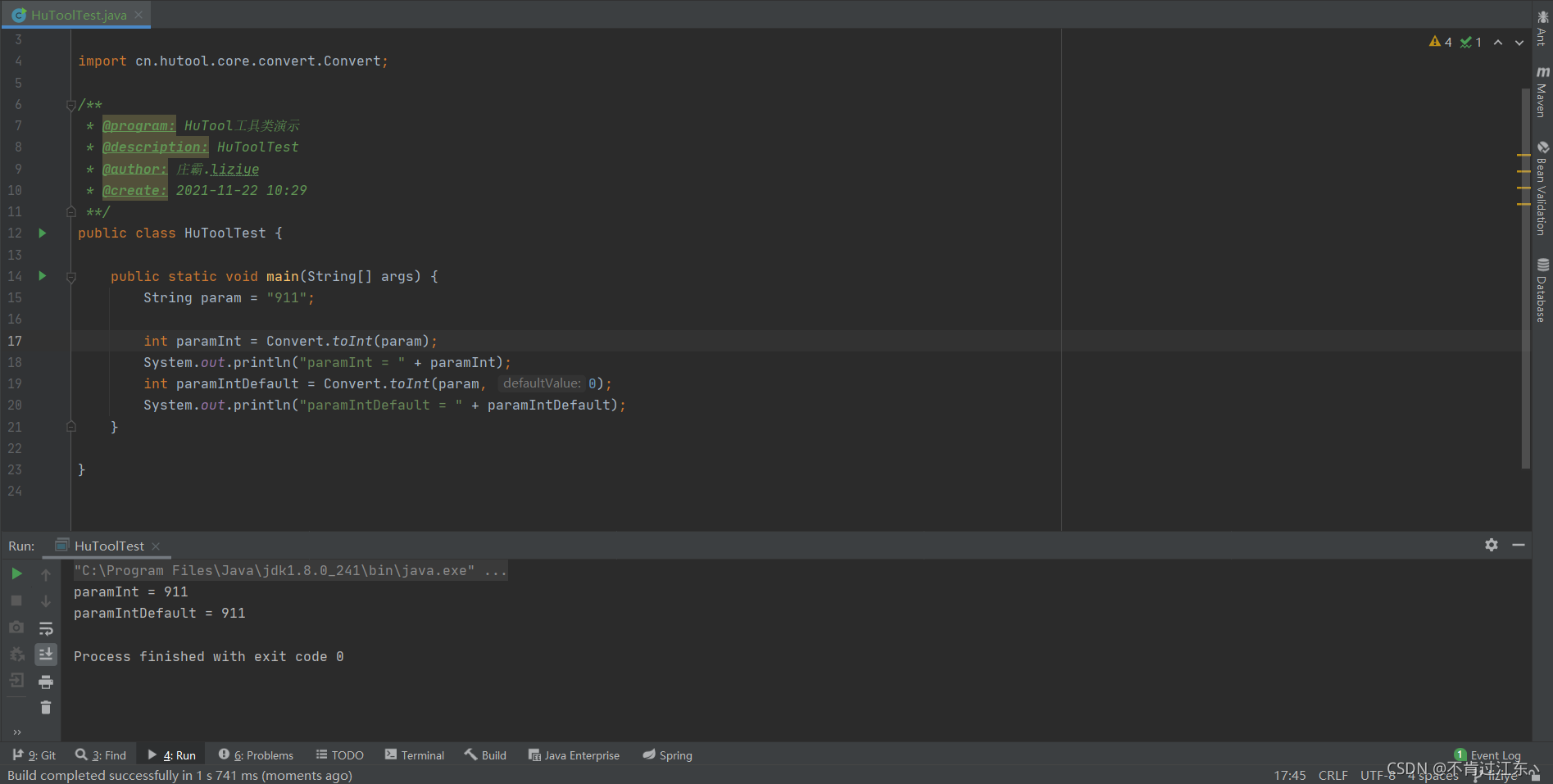Rerun HuToolTest with green play icon
1553x784 pixels.
tap(16, 573)
